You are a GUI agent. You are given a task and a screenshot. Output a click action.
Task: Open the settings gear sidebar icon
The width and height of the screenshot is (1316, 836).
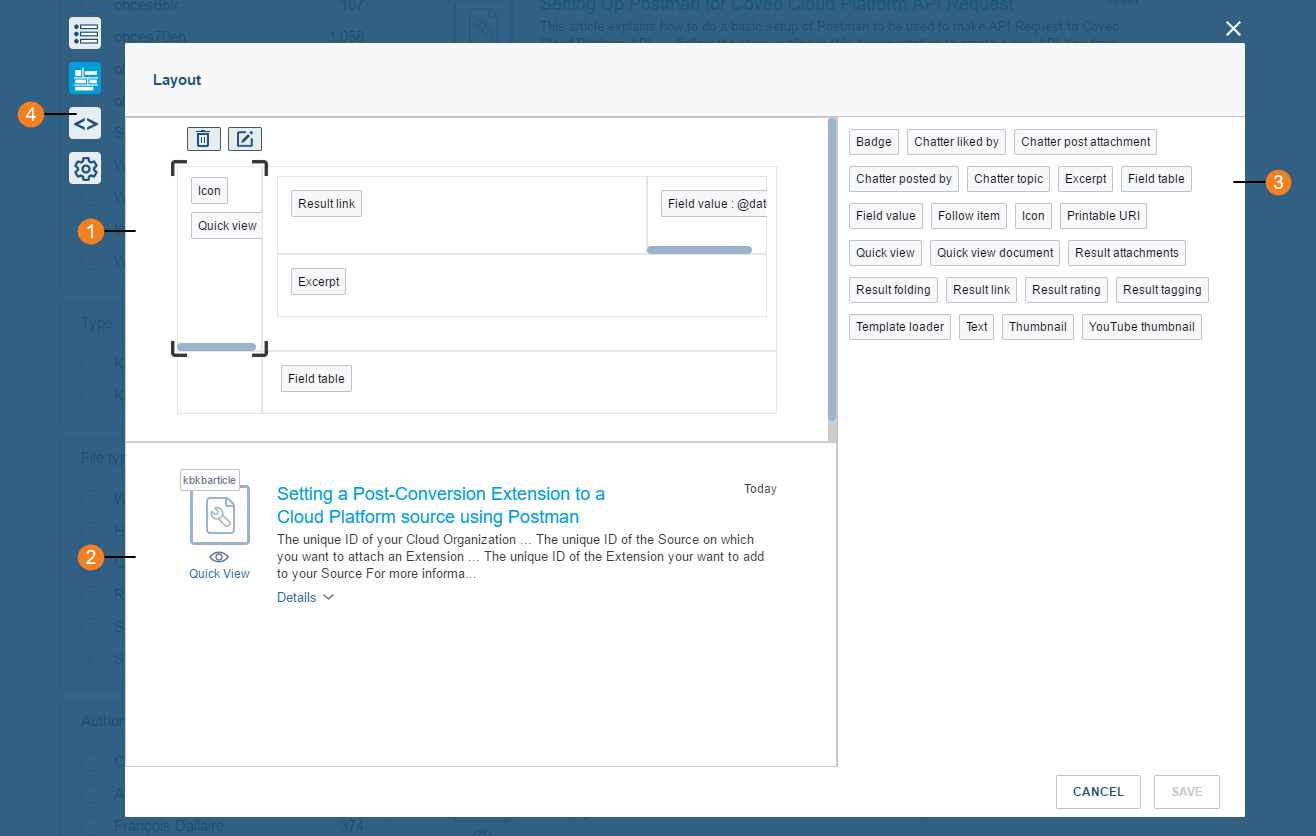tap(85, 168)
